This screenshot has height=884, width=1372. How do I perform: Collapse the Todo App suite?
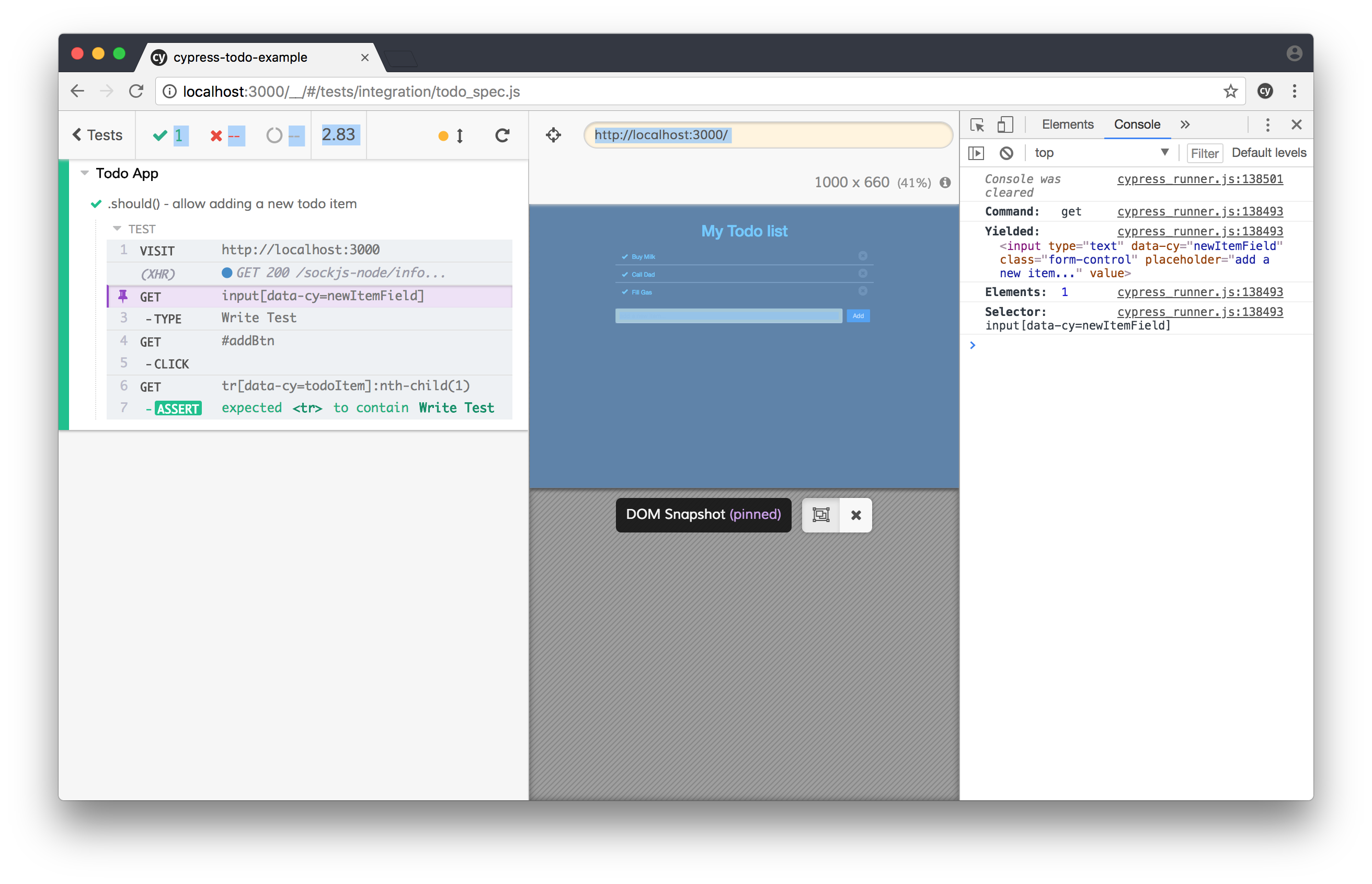point(85,173)
